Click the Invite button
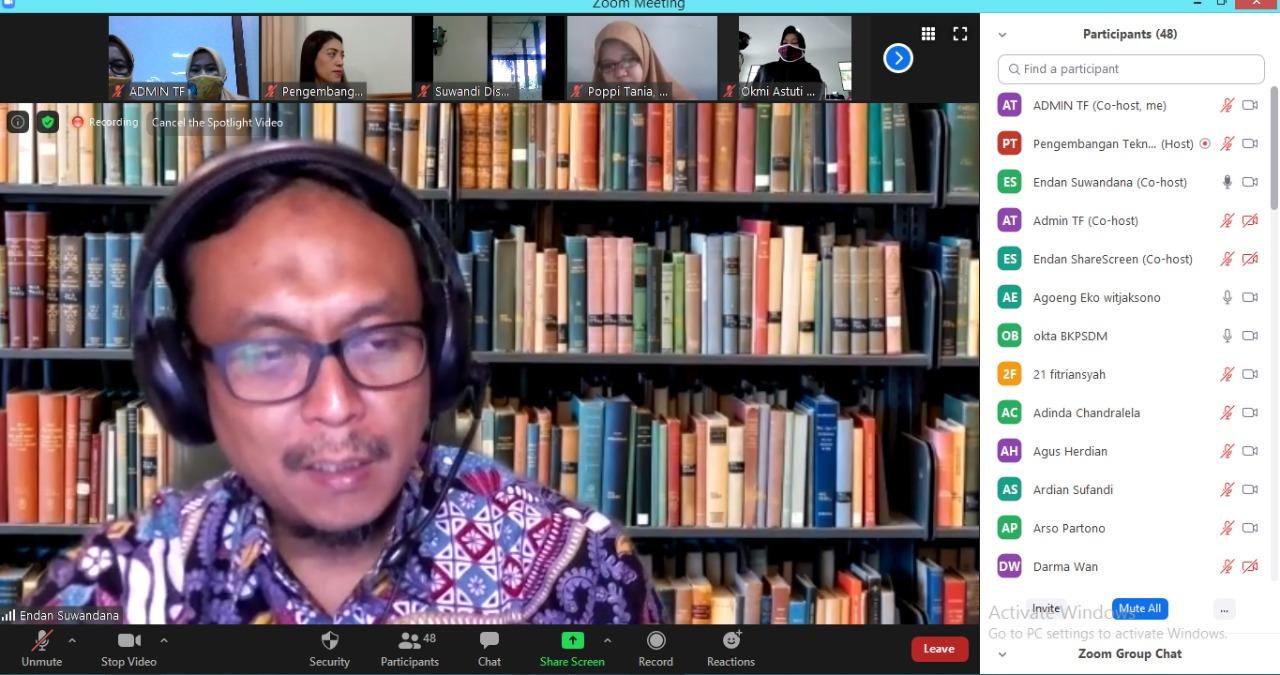 point(1046,609)
